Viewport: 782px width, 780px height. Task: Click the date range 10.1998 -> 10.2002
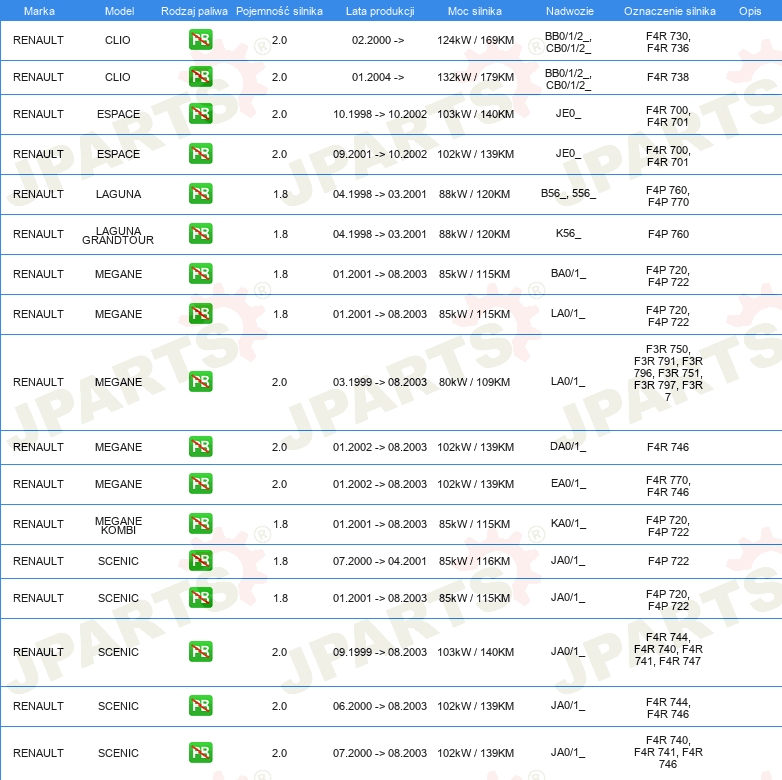click(x=380, y=114)
